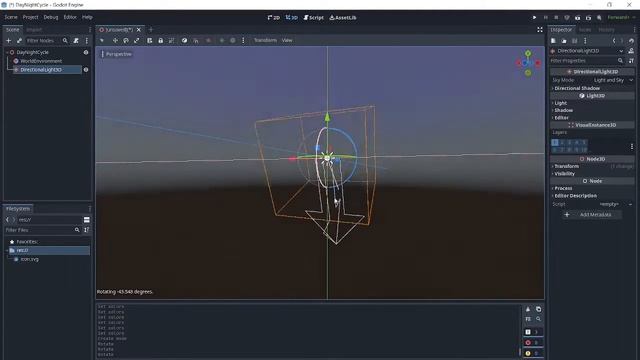Click the search magnifier icon in Output panel
Viewport: 640px width, 360px height.
click(538, 319)
